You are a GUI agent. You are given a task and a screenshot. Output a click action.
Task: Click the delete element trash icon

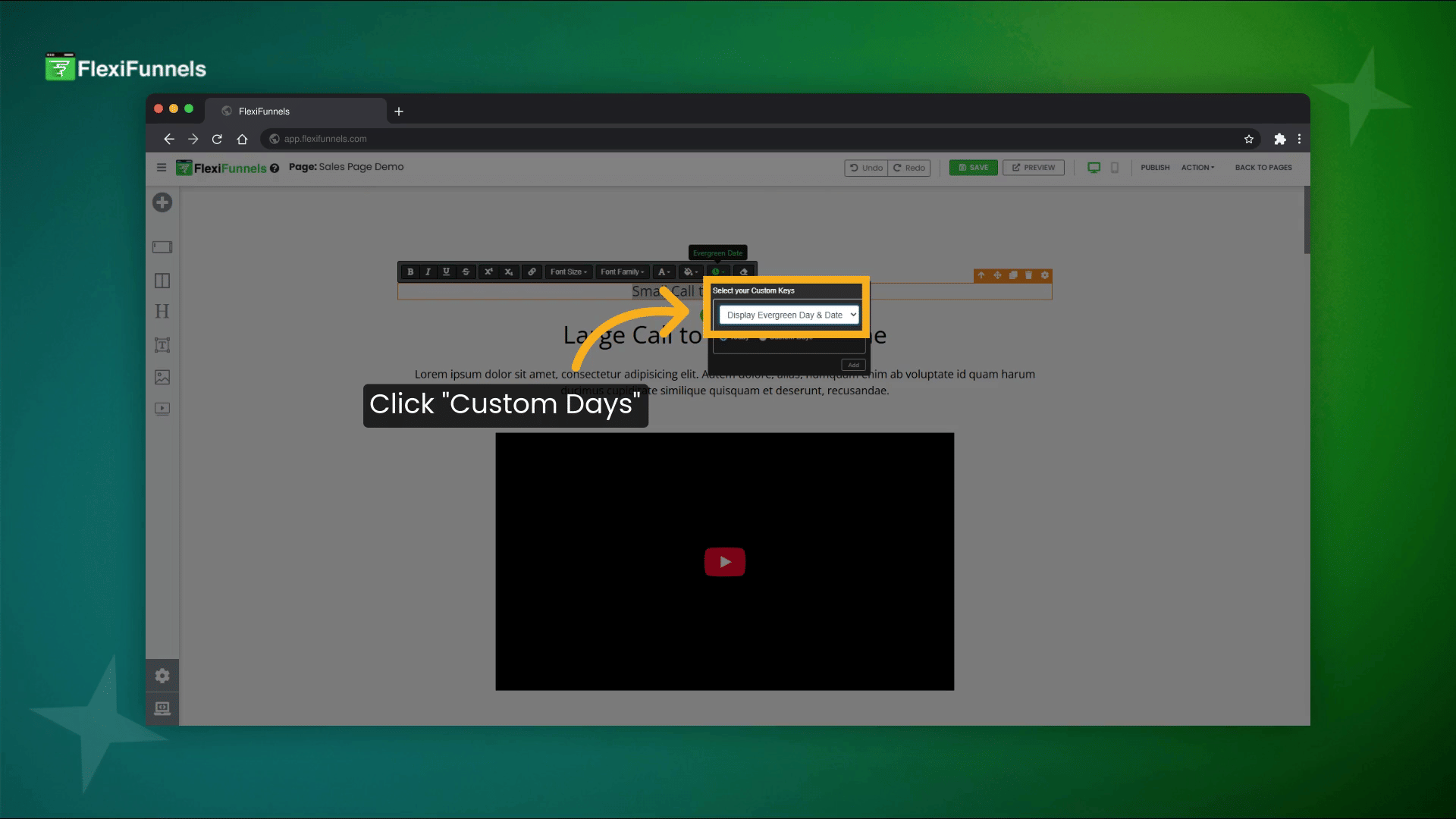1028,275
